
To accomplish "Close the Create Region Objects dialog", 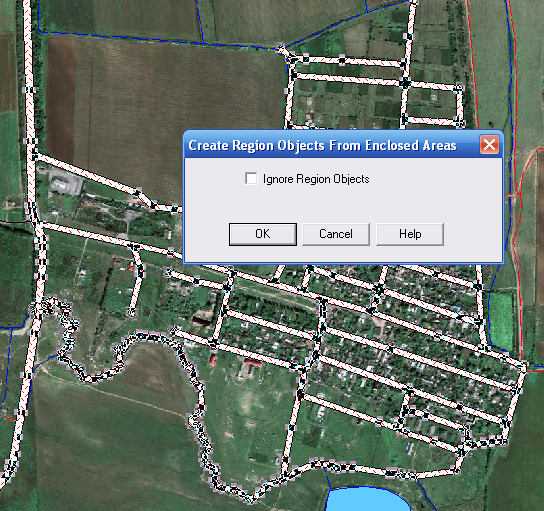I will (489, 144).
